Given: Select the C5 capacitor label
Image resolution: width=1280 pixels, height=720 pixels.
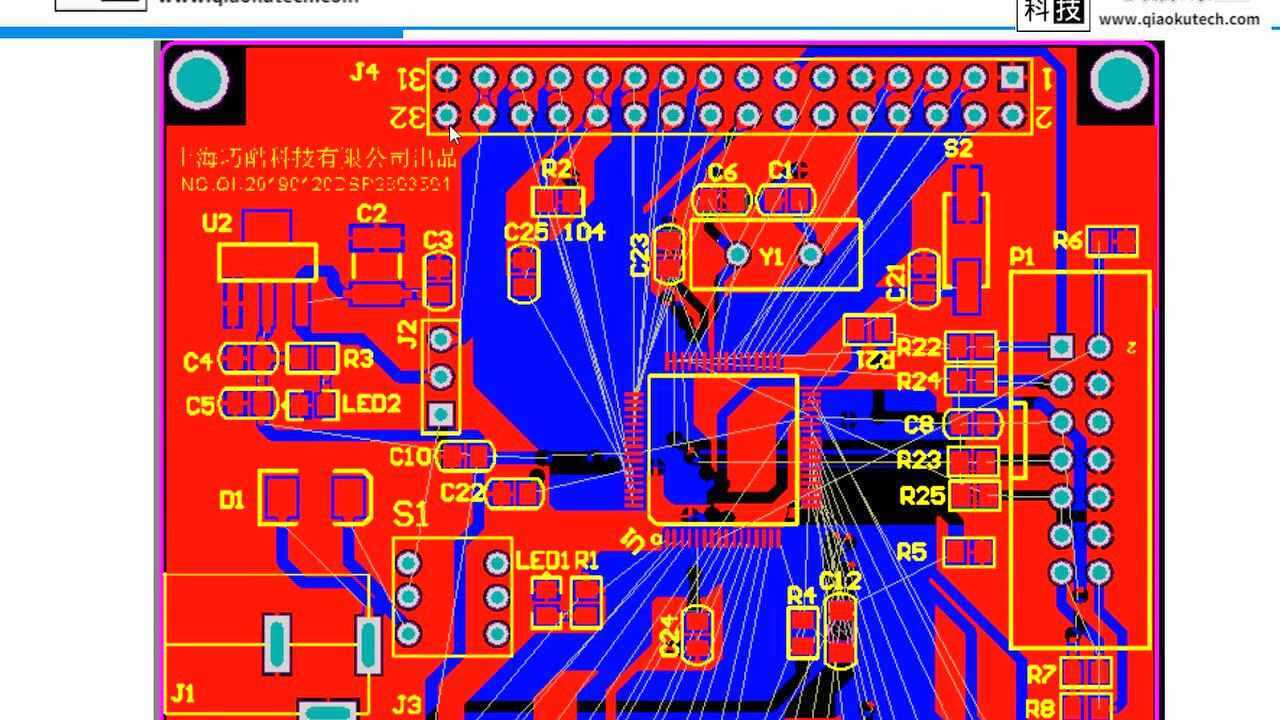Looking at the screenshot, I should pyautogui.click(x=200, y=405).
